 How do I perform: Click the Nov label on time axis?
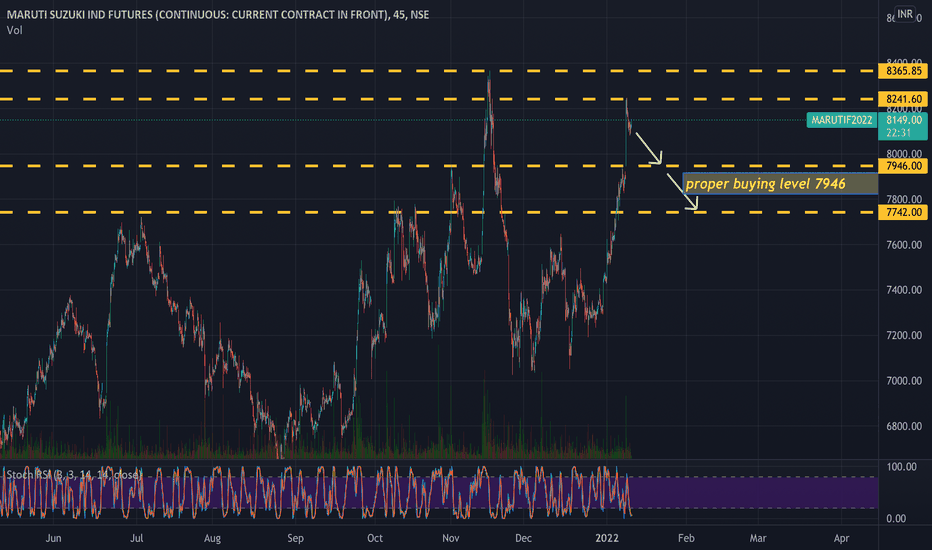click(x=451, y=538)
